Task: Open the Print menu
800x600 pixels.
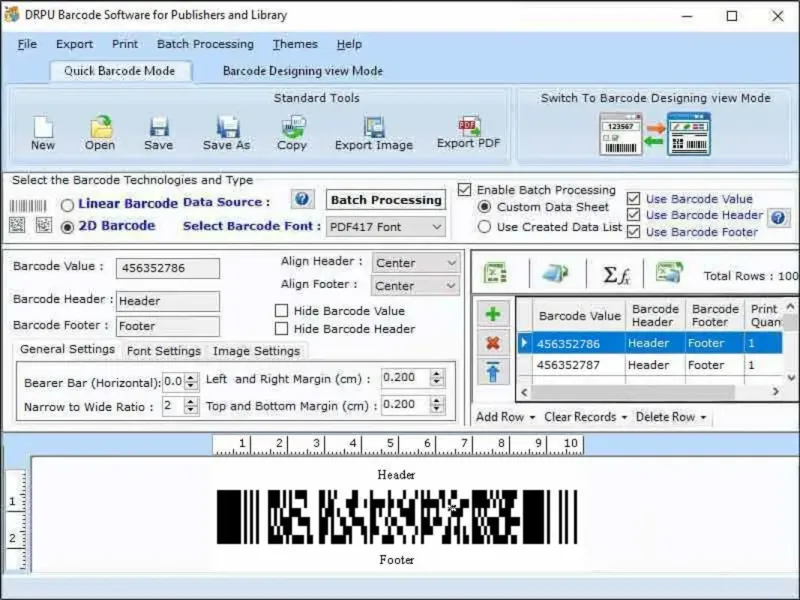Action: pos(125,44)
